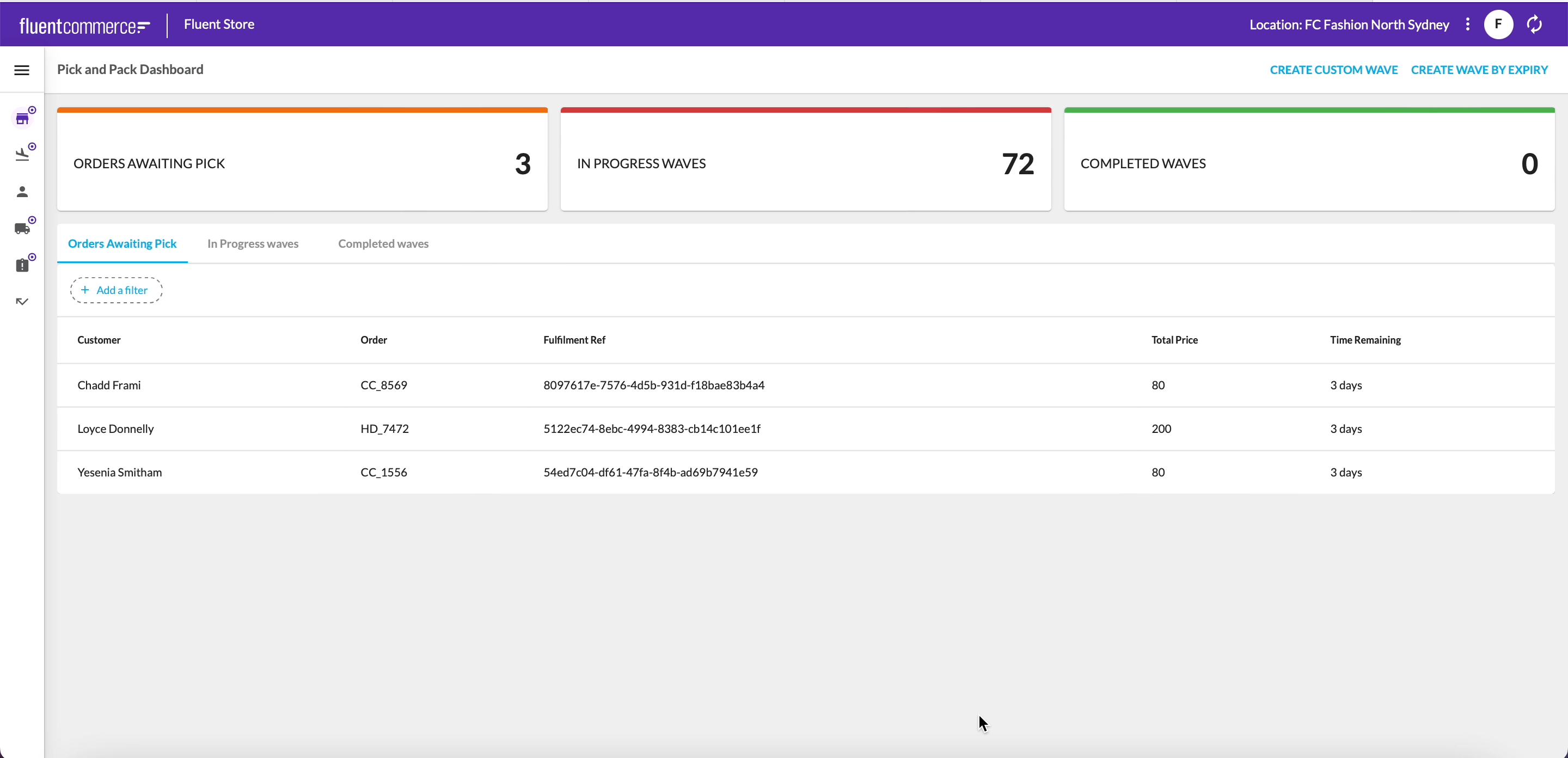Image resolution: width=1568 pixels, height=758 pixels.
Task: Click the Add a filter button
Action: click(x=115, y=290)
